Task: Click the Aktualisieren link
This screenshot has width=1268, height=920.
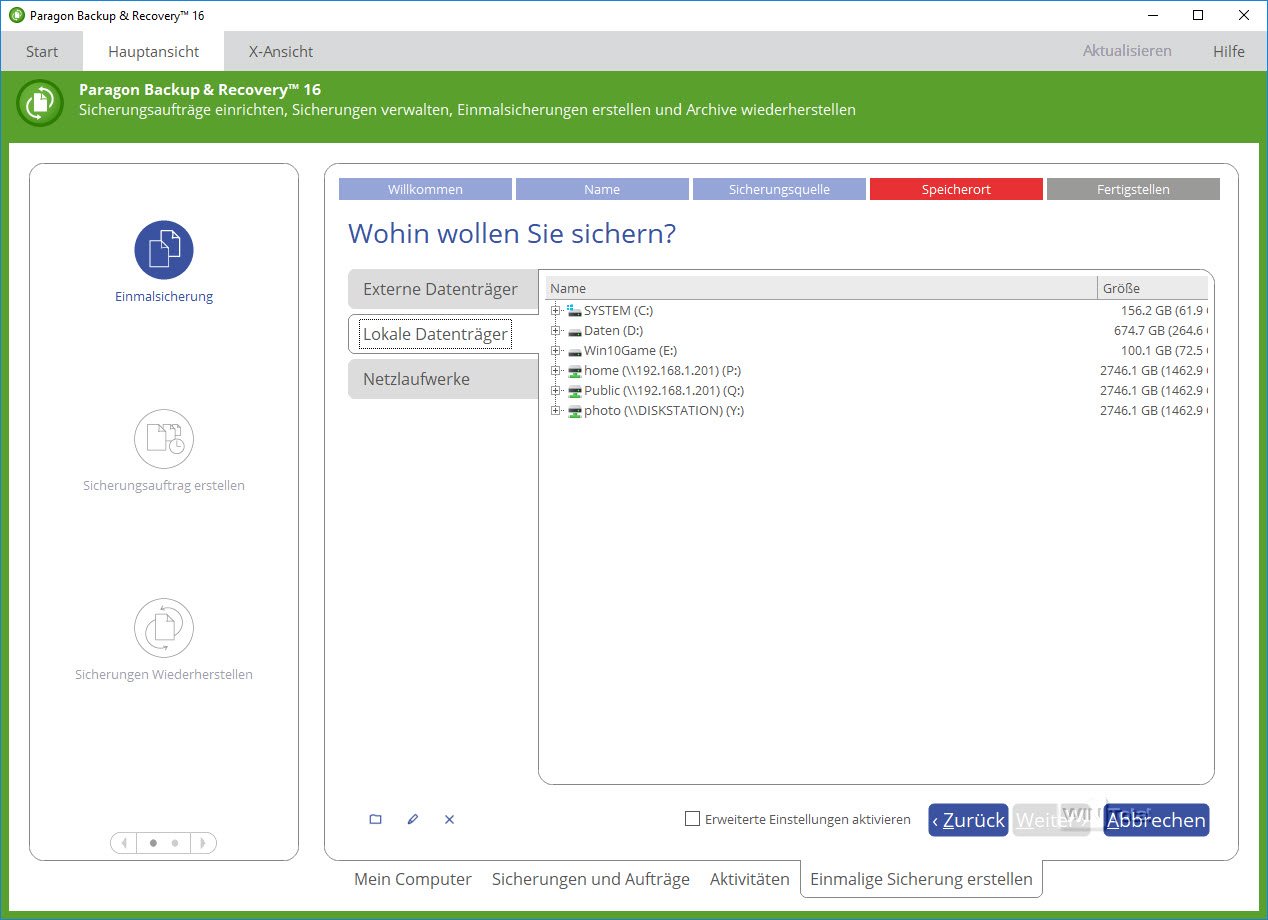Action: [x=1127, y=51]
